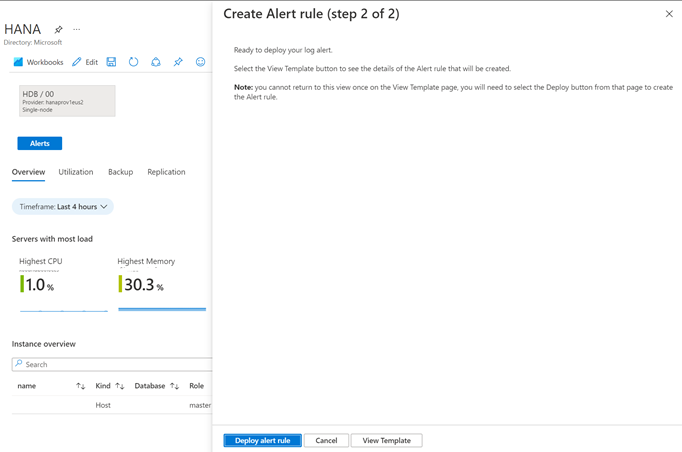Click the Refresh icon in toolbar
Image resolution: width=682 pixels, height=452 pixels.
click(x=133, y=62)
